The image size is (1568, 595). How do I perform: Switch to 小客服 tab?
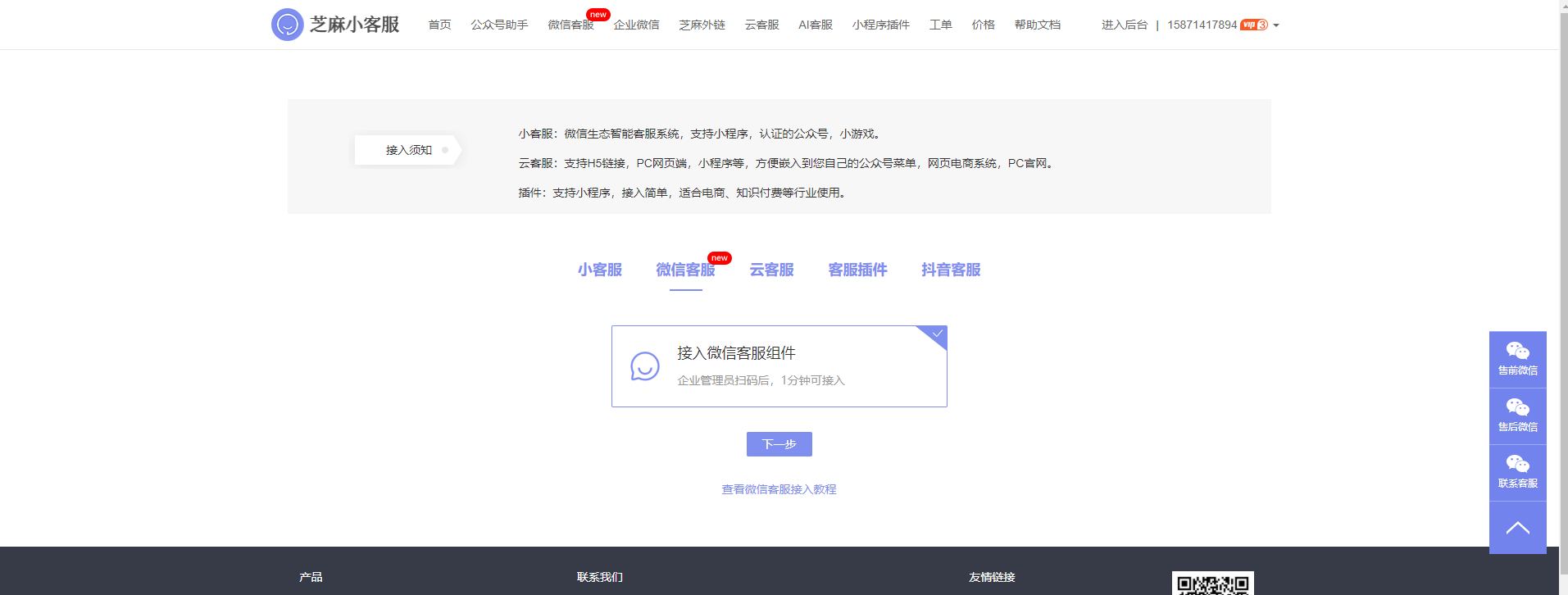599,270
